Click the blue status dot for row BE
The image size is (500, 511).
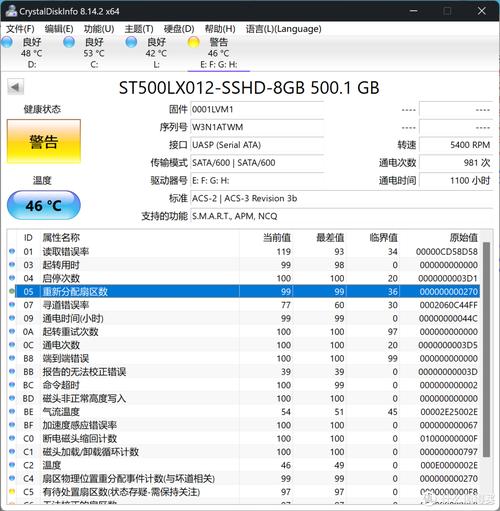point(12,411)
